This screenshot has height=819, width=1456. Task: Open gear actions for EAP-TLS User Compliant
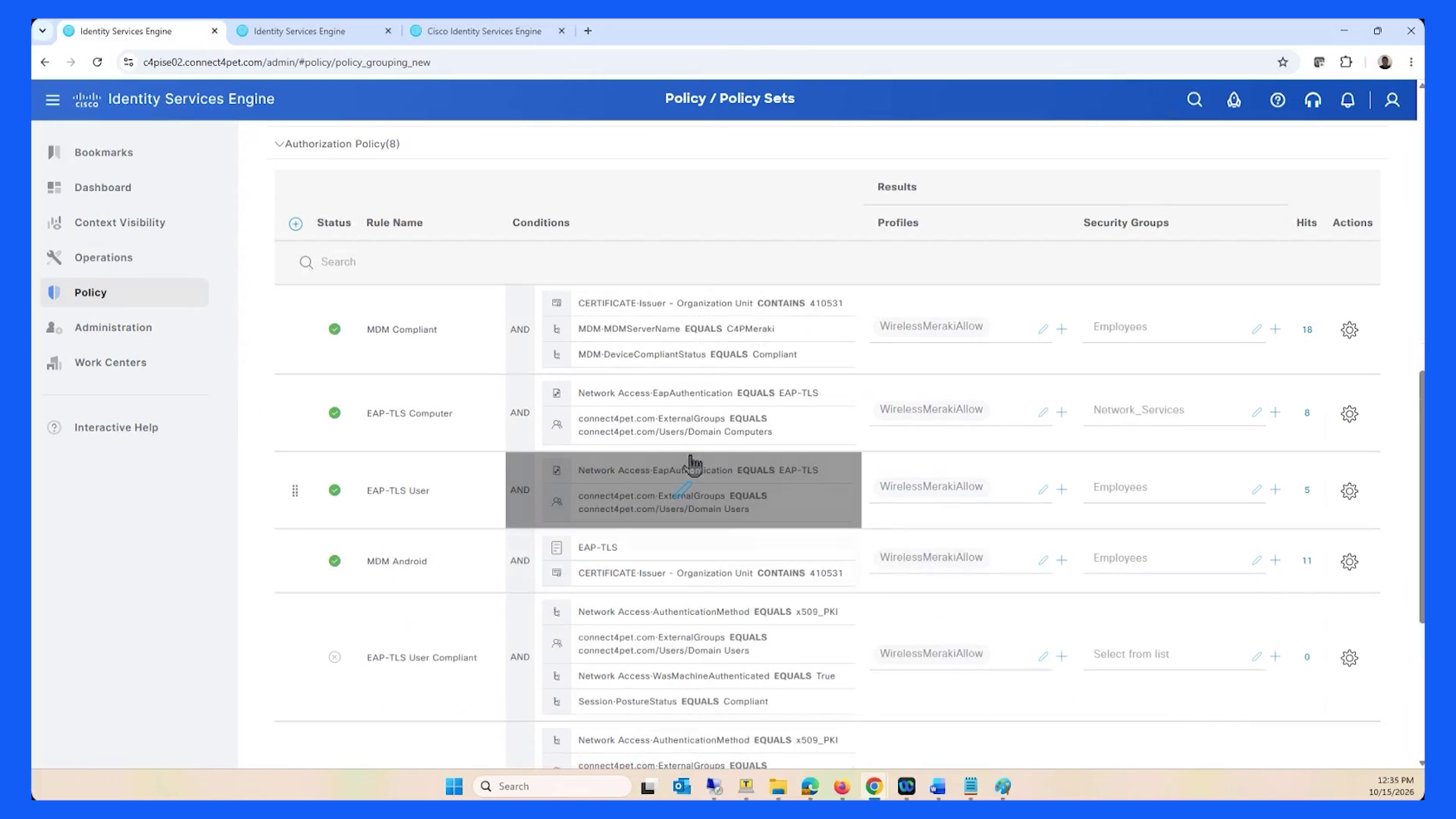[x=1349, y=657]
